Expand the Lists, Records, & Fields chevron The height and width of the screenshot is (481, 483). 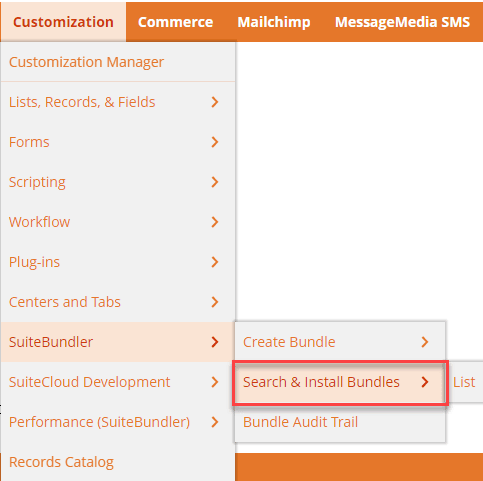coord(215,102)
